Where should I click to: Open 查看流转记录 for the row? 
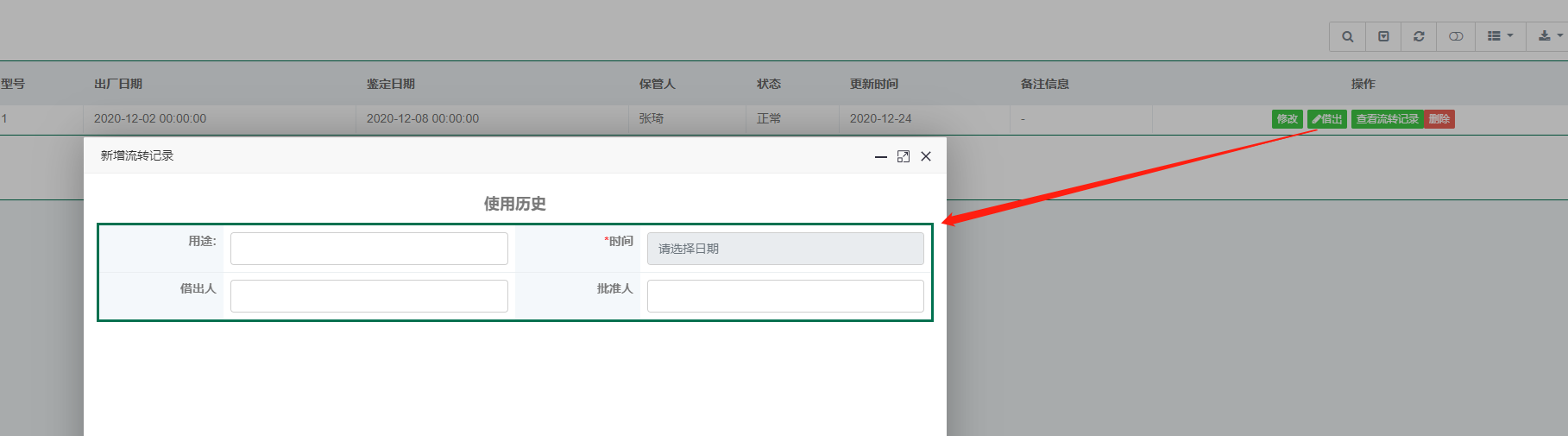1387,119
